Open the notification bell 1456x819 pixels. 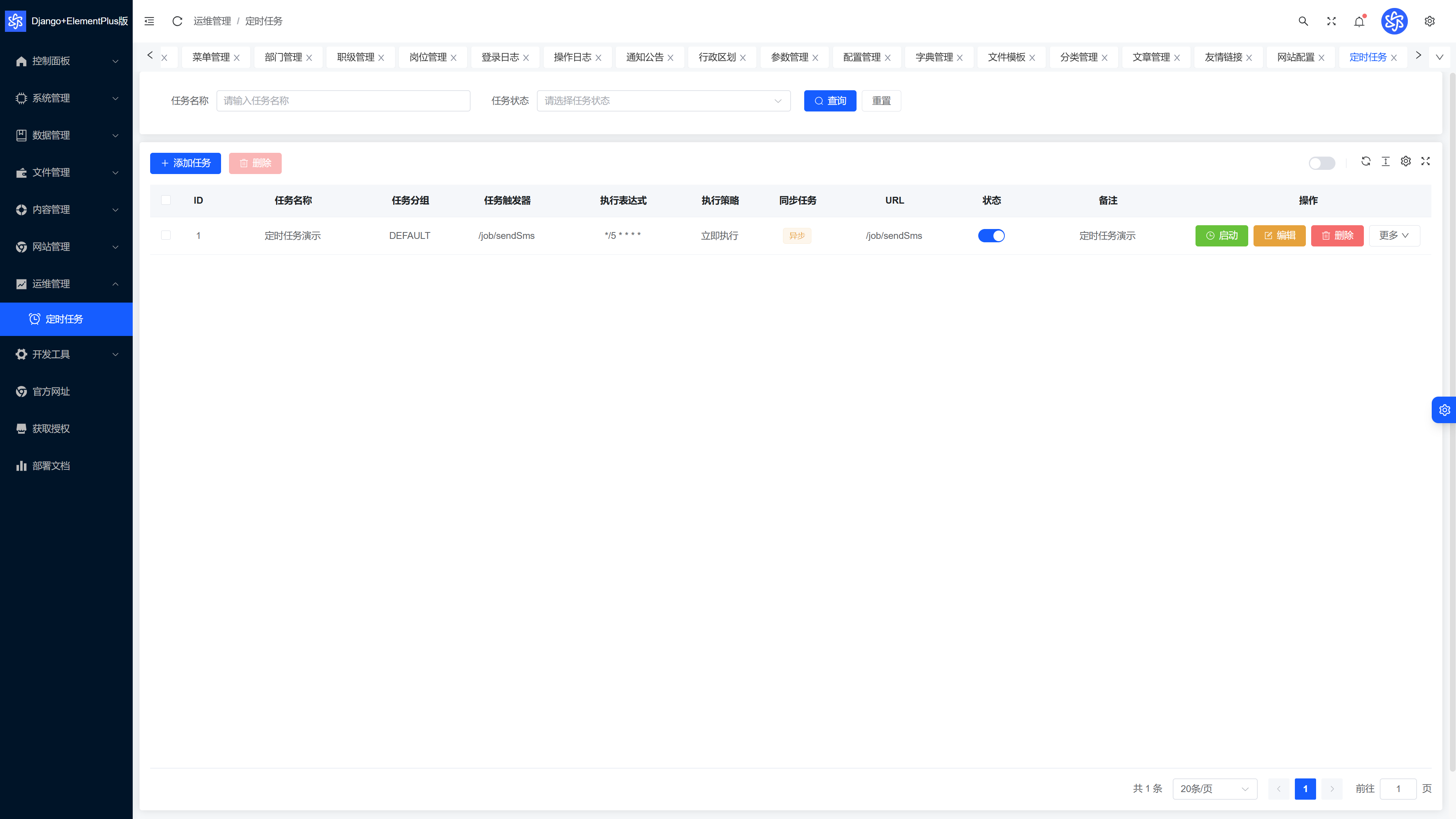pyautogui.click(x=1359, y=22)
